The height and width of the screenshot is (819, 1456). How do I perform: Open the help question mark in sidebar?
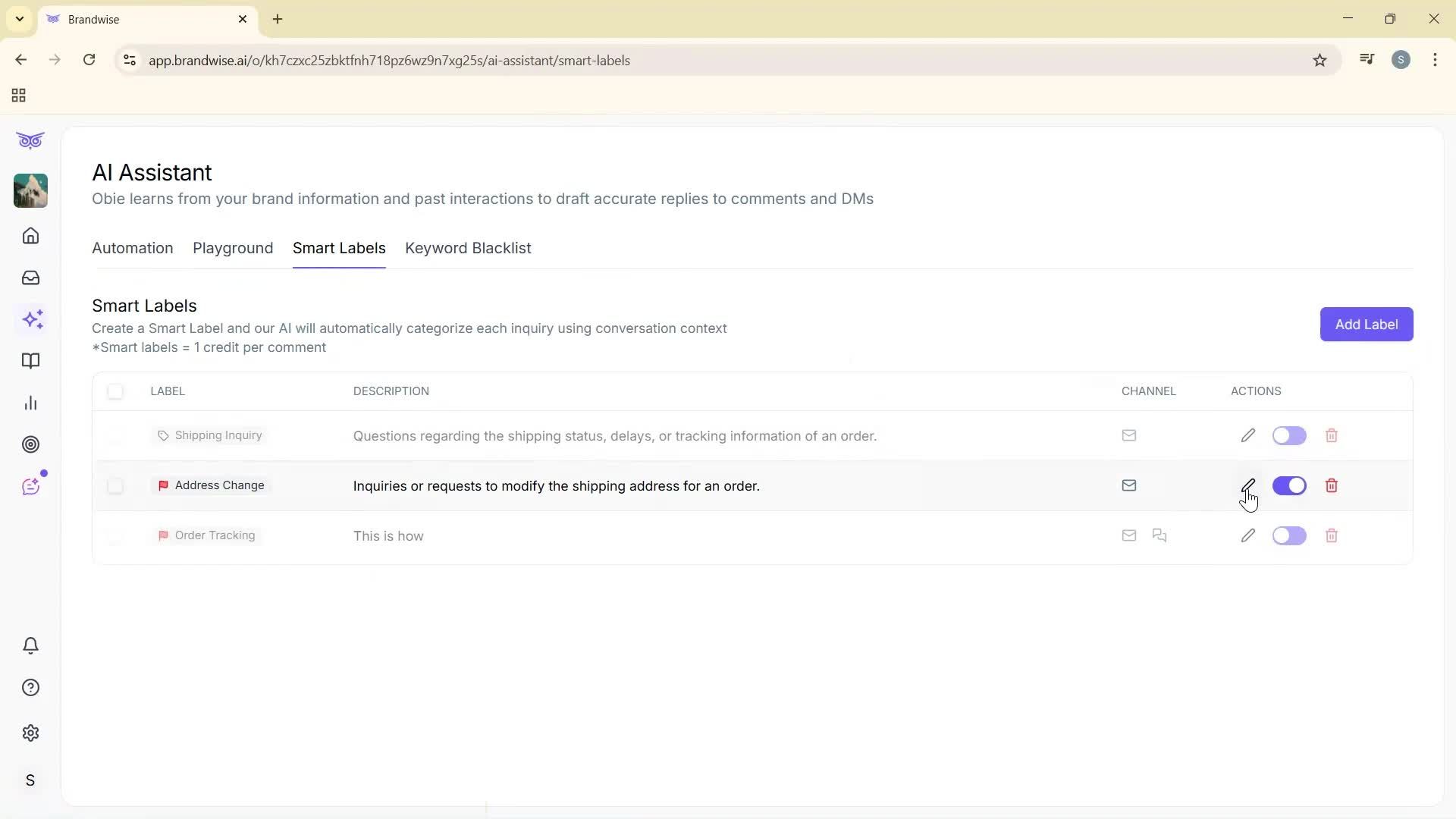[31, 687]
